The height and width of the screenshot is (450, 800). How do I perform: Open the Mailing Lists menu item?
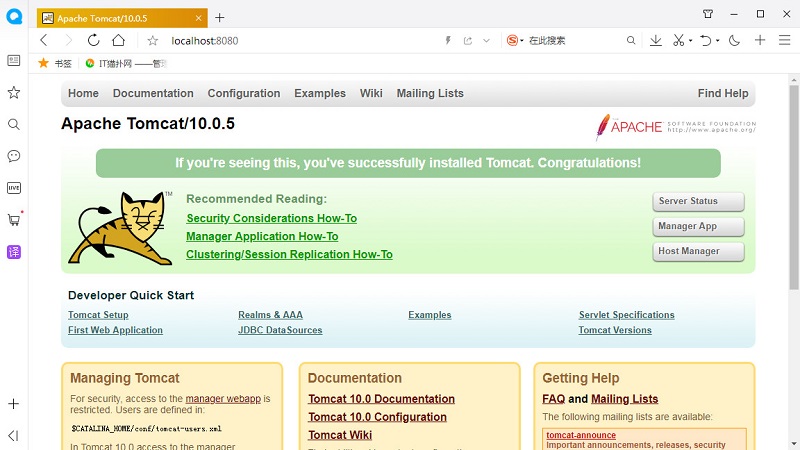tap(430, 93)
